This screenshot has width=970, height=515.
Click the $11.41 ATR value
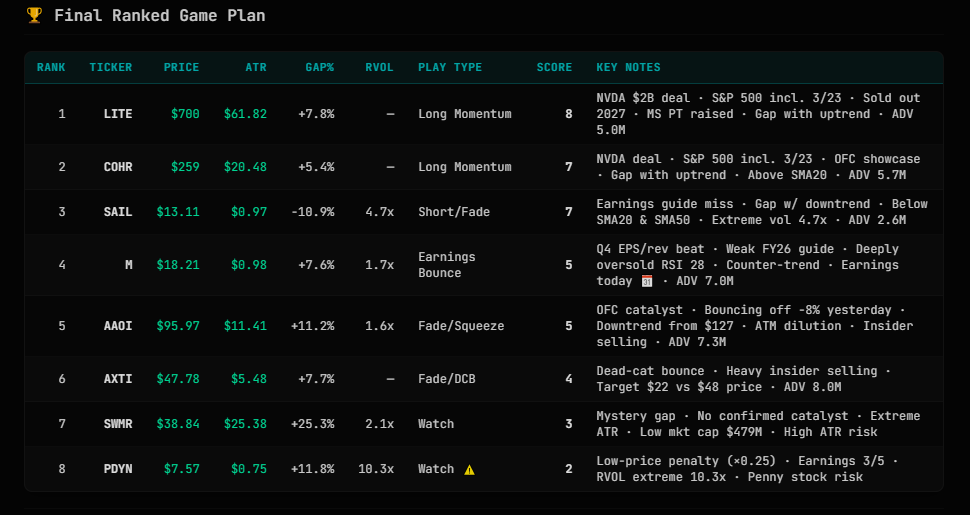click(x=246, y=326)
